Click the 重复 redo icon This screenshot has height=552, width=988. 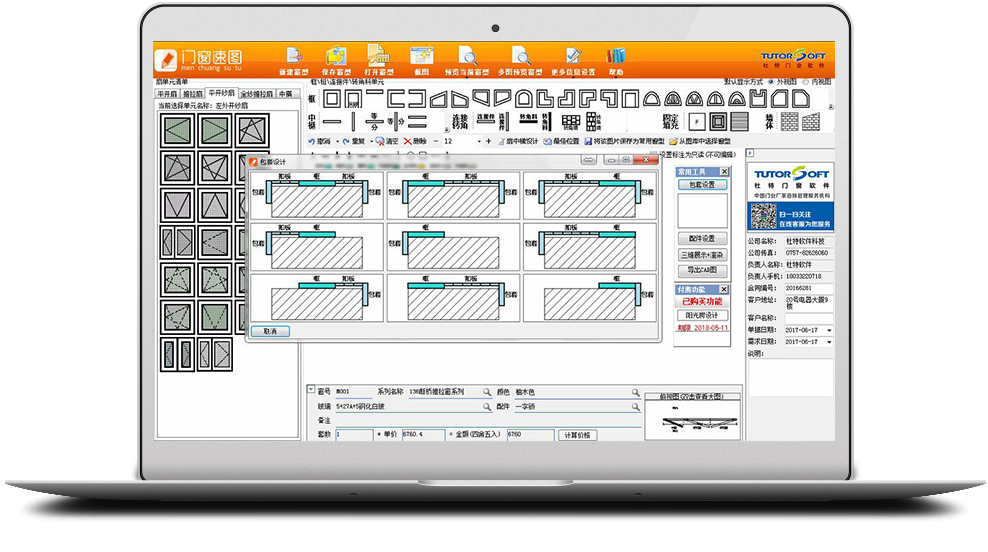point(346,141)
